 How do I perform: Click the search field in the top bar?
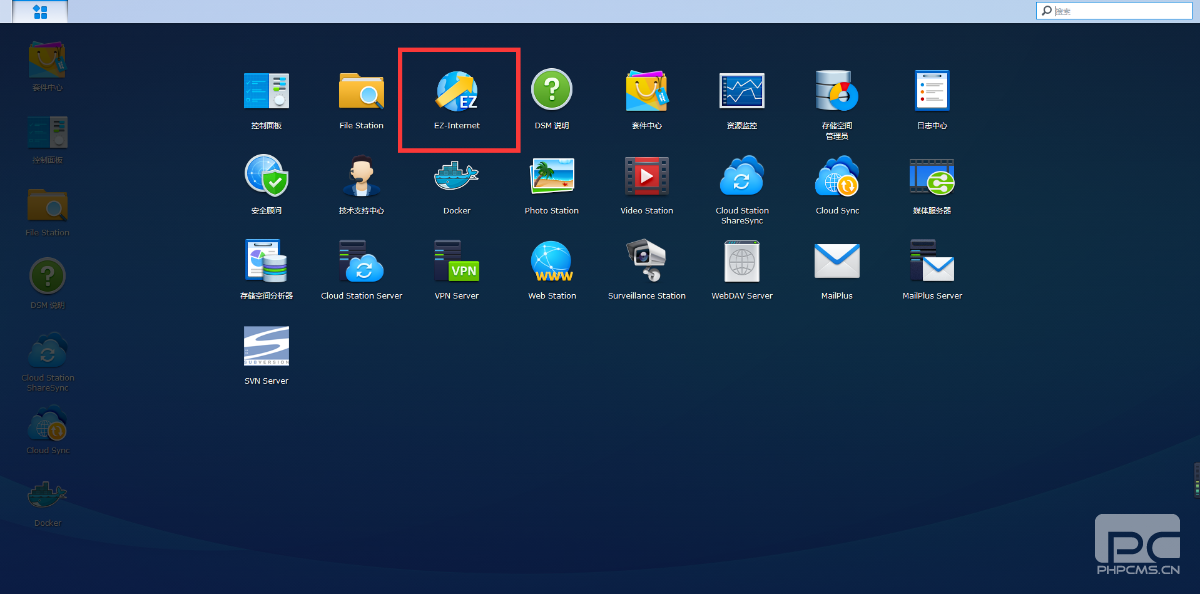1116,11
